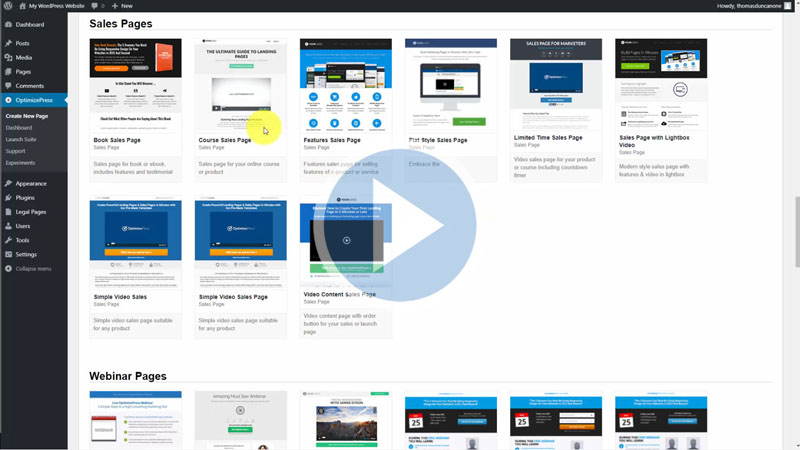This screenshot has height=450, width=800.
Task: Click the Comments sidebar icon
Action: tap(8, 86)
